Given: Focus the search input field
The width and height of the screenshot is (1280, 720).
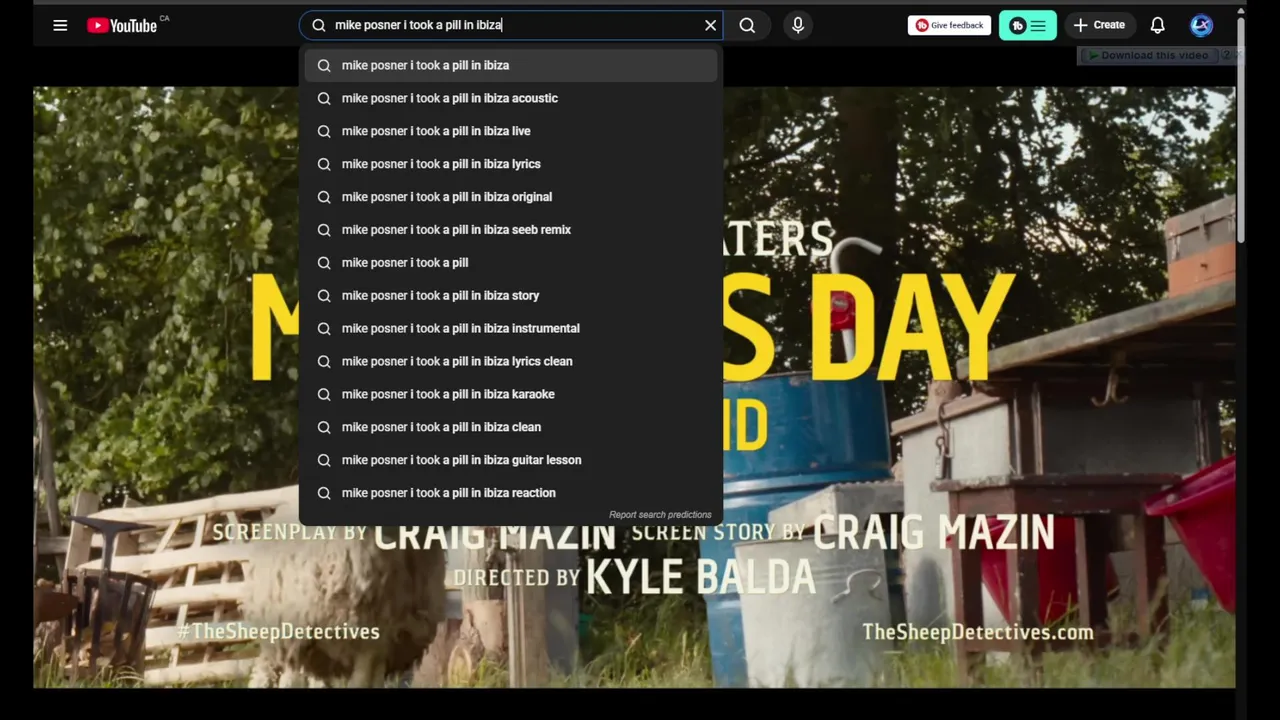Looking at the screenshot, I should pyautogui.click(x=510, y=25).
